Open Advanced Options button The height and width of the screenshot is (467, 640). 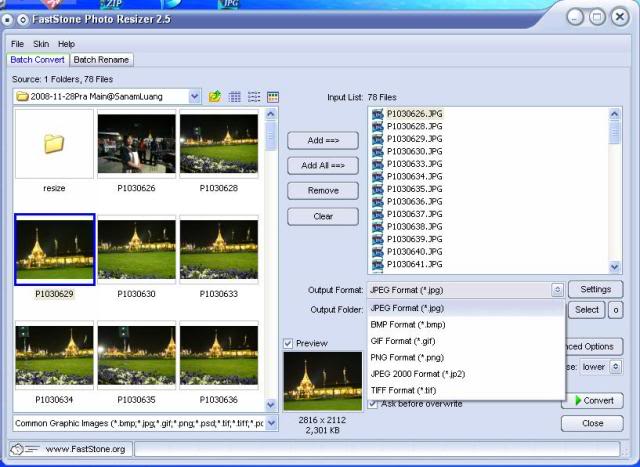click(x=594, y=347)
